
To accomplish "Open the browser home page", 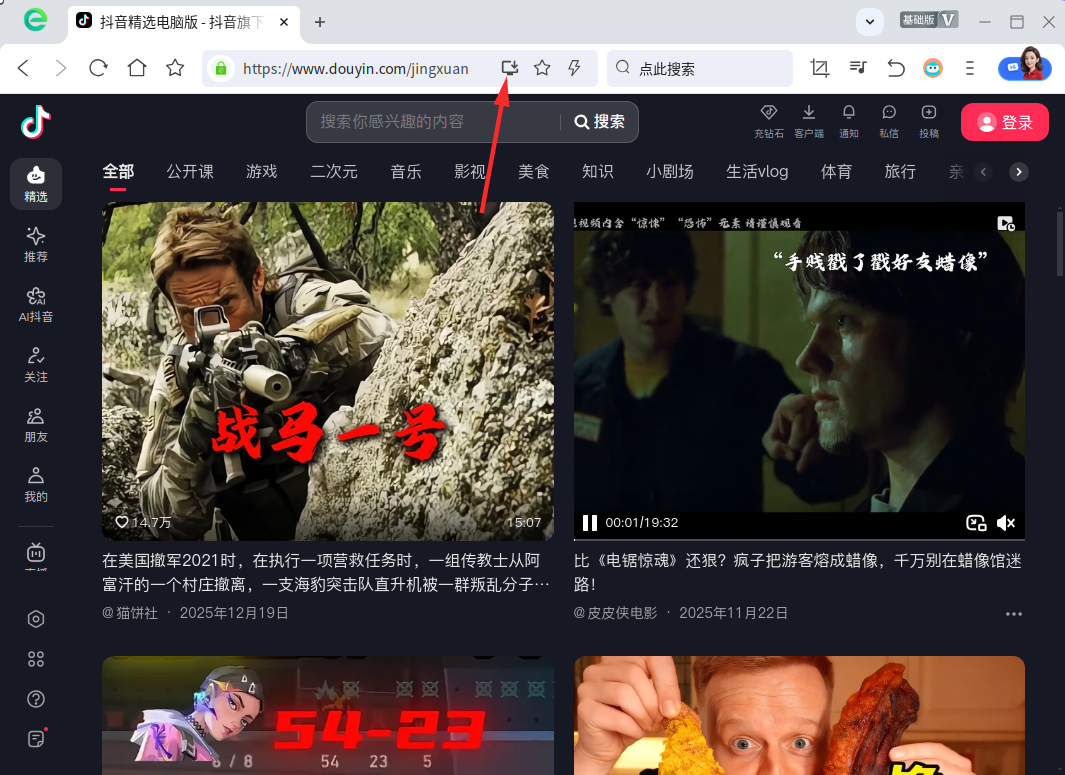I will (137, 68).
